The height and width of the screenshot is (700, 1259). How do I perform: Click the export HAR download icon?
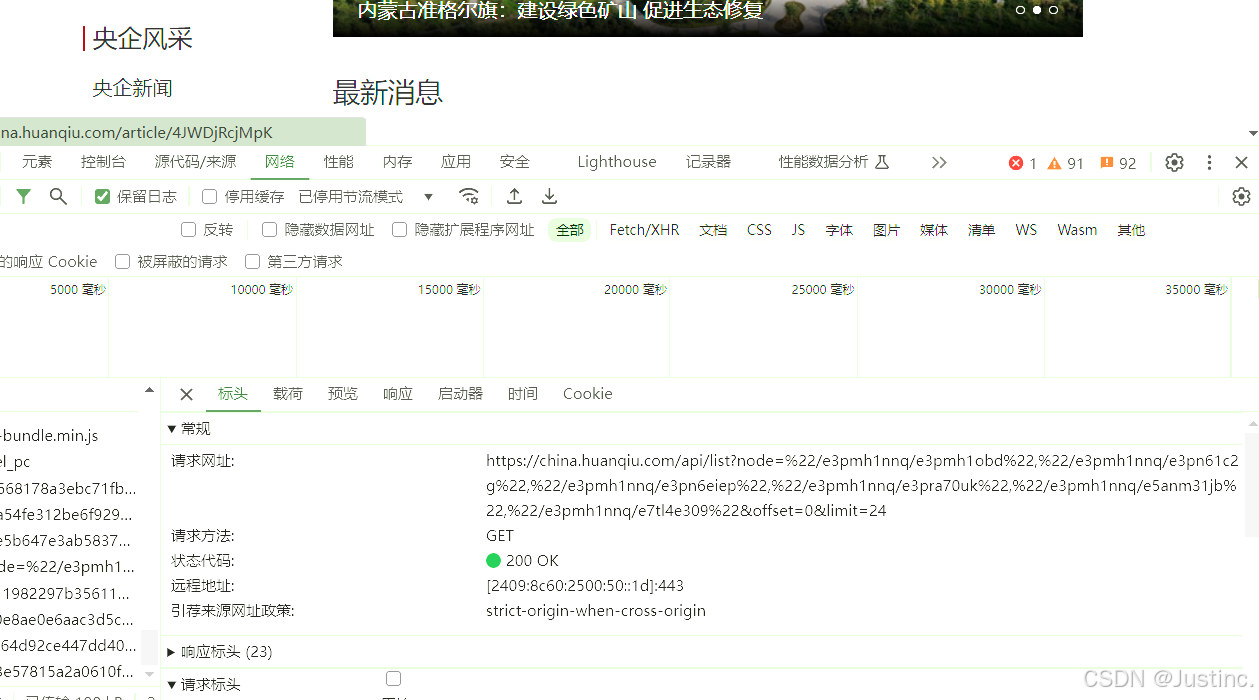[549, 196]
